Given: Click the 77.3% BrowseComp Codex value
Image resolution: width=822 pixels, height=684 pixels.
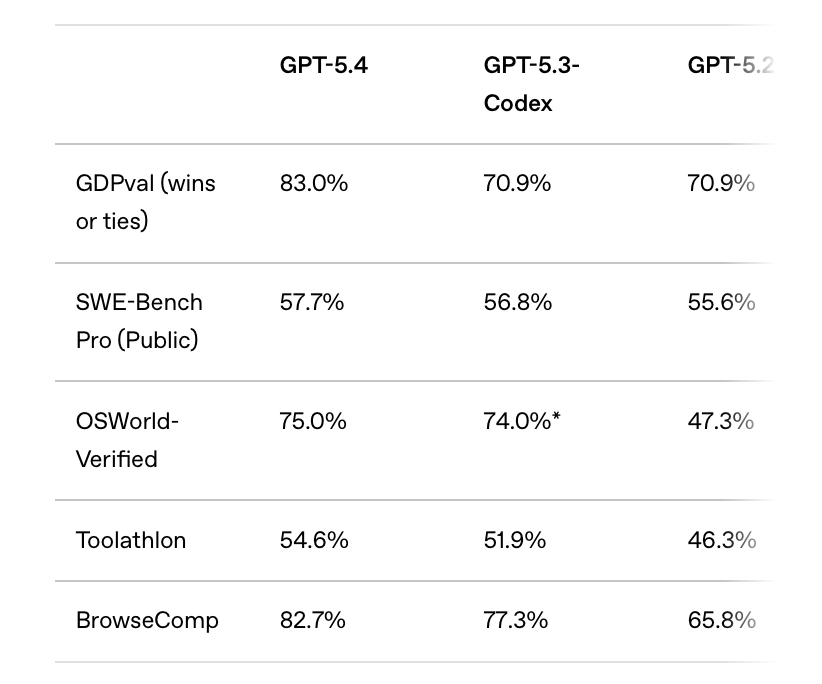Looking at the screenshot, I should coord(516,620).
